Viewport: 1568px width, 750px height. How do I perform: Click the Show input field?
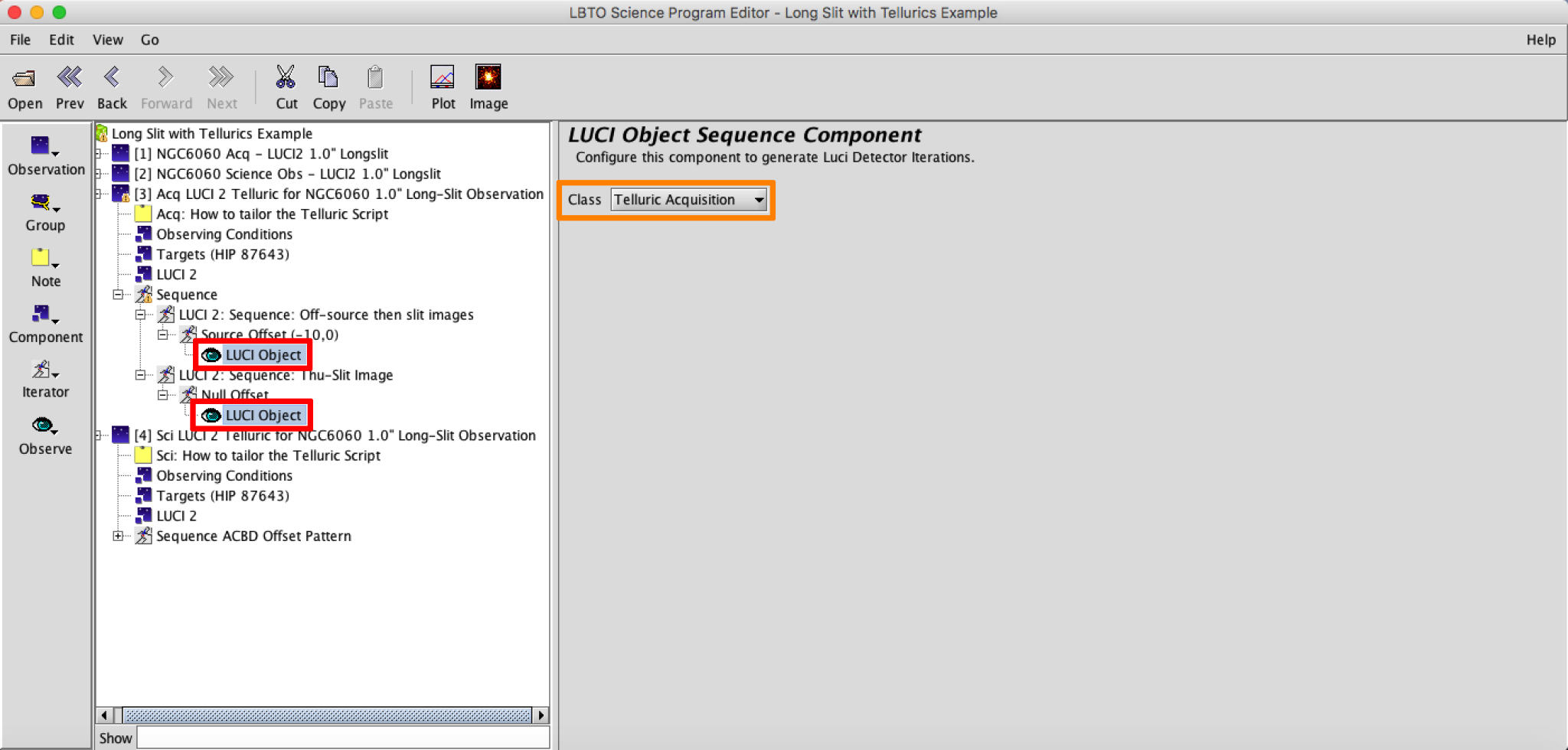pos(343,738)
